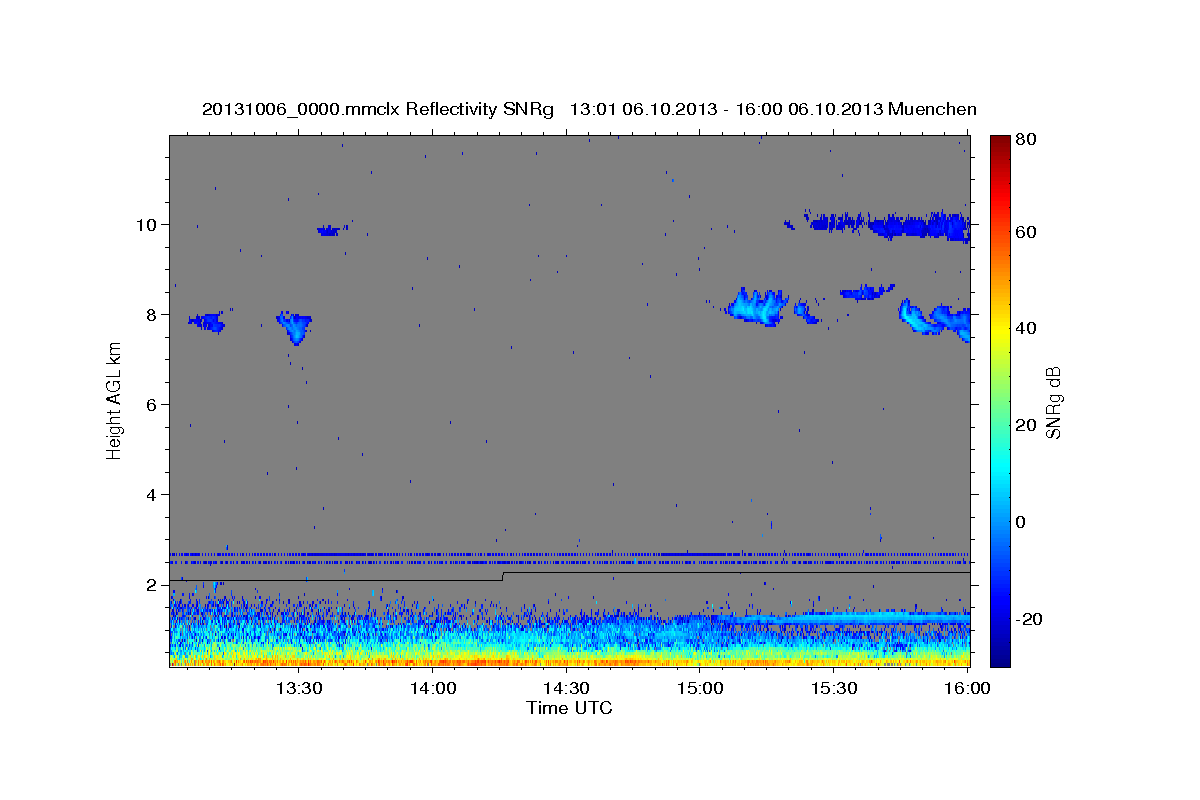Click the 14:00 time tick label
The height and width of the screenshot is (800, 1200).
(432, 688)
